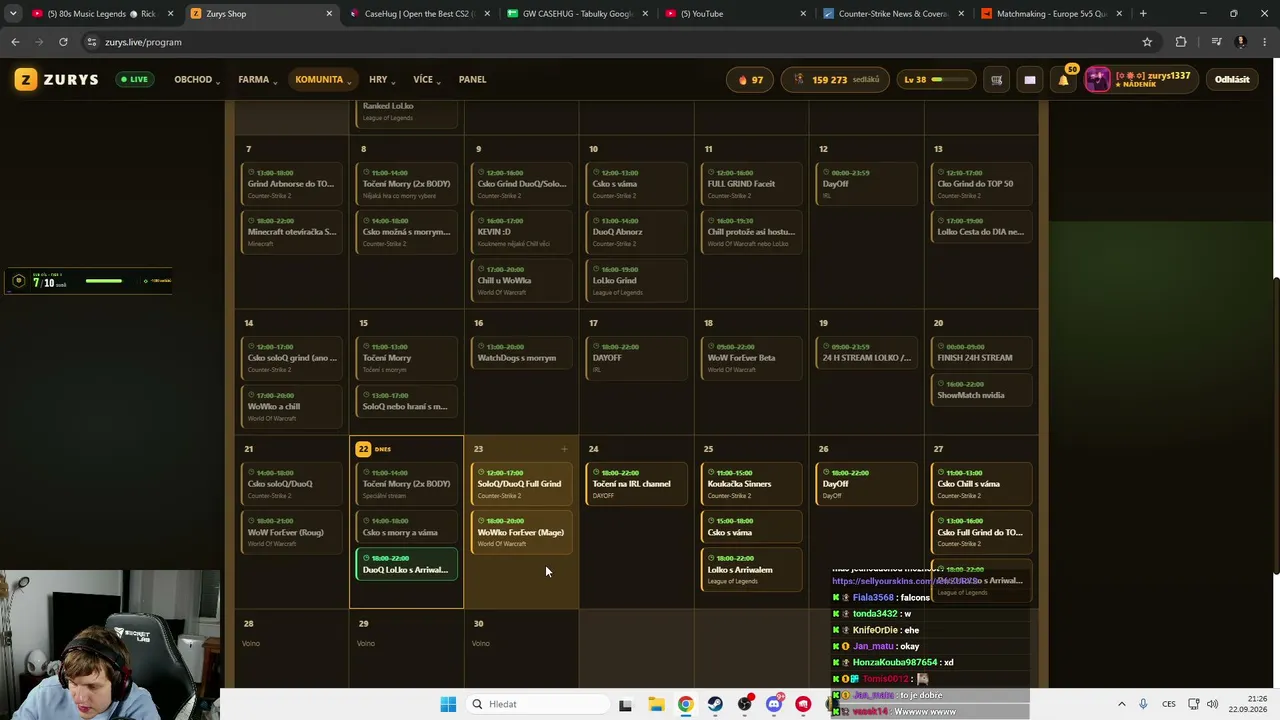Click the taskbar clock showing 21:26

coord(1246,704)
